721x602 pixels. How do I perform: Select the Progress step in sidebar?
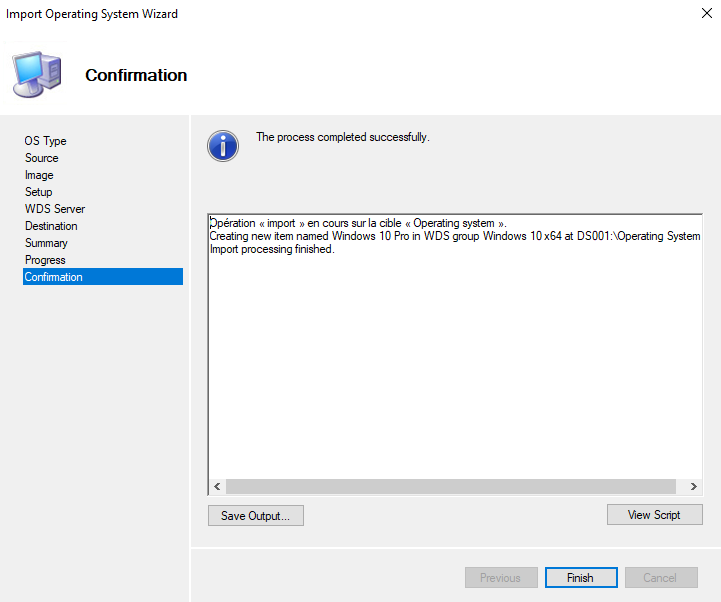click(x=45, y=260)
